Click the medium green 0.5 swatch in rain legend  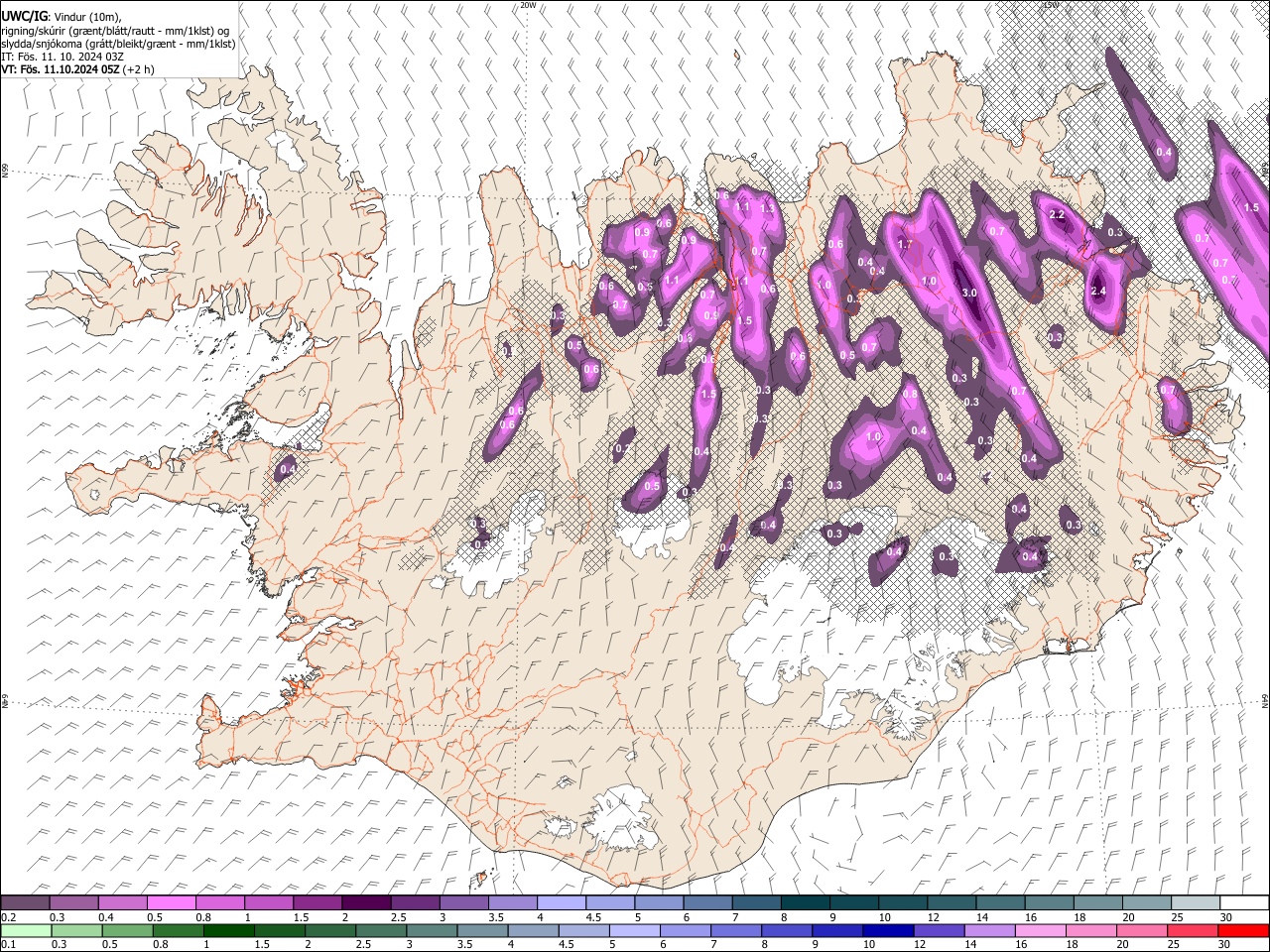tap(127, 930)
